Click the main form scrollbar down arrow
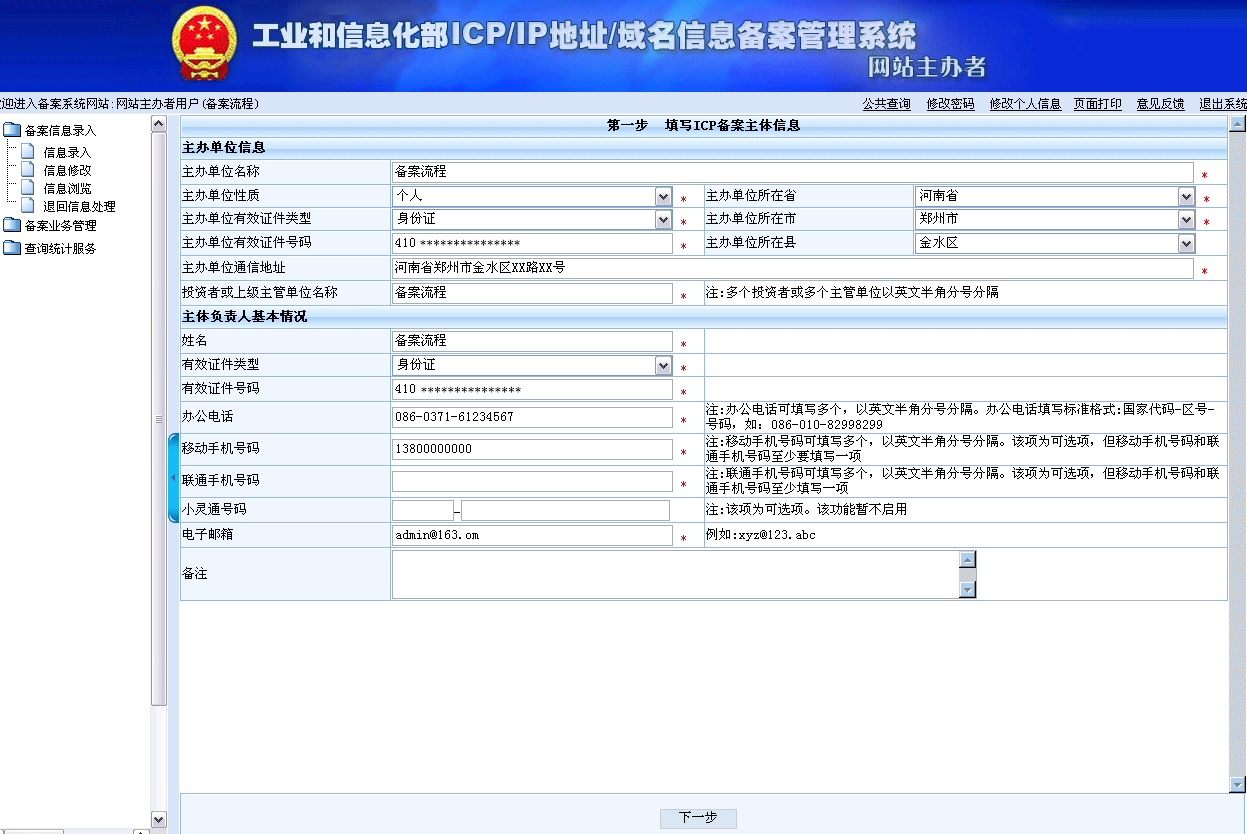Image resolution: width=1247 pixels, height=834 pixels. [1237, 785]
